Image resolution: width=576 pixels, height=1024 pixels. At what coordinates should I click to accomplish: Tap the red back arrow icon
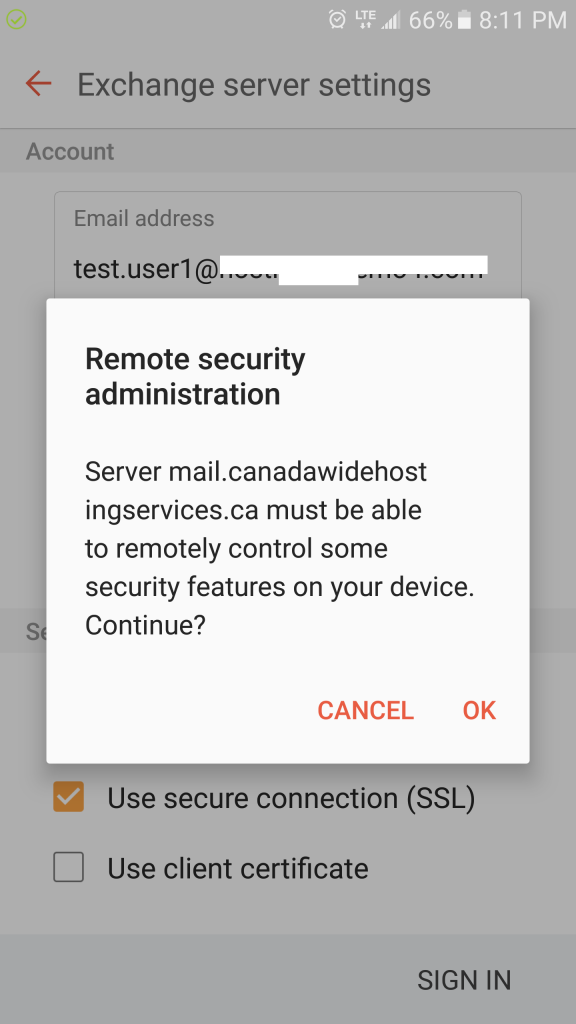point(38,84)
